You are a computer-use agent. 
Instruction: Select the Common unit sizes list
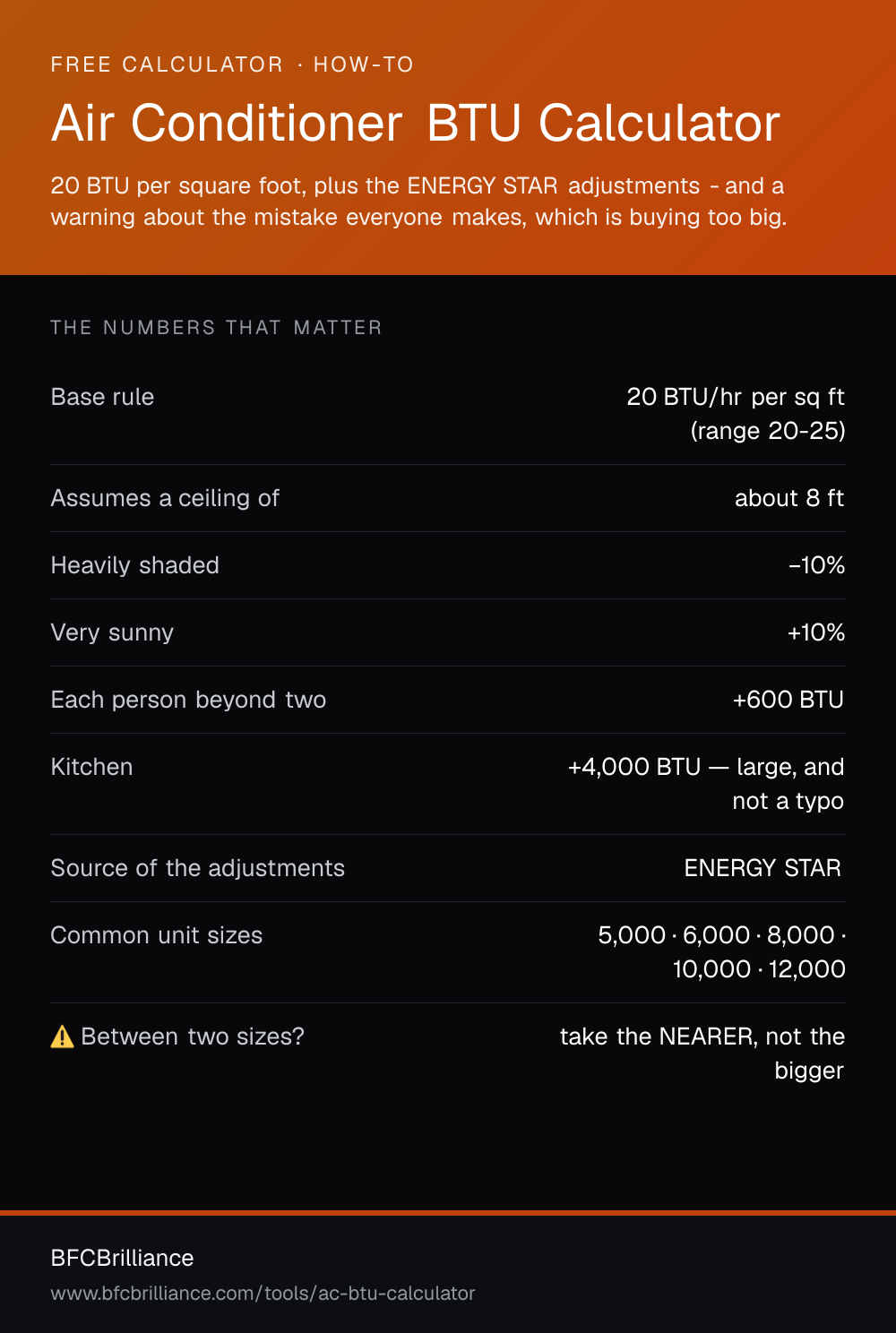[722, 952]
